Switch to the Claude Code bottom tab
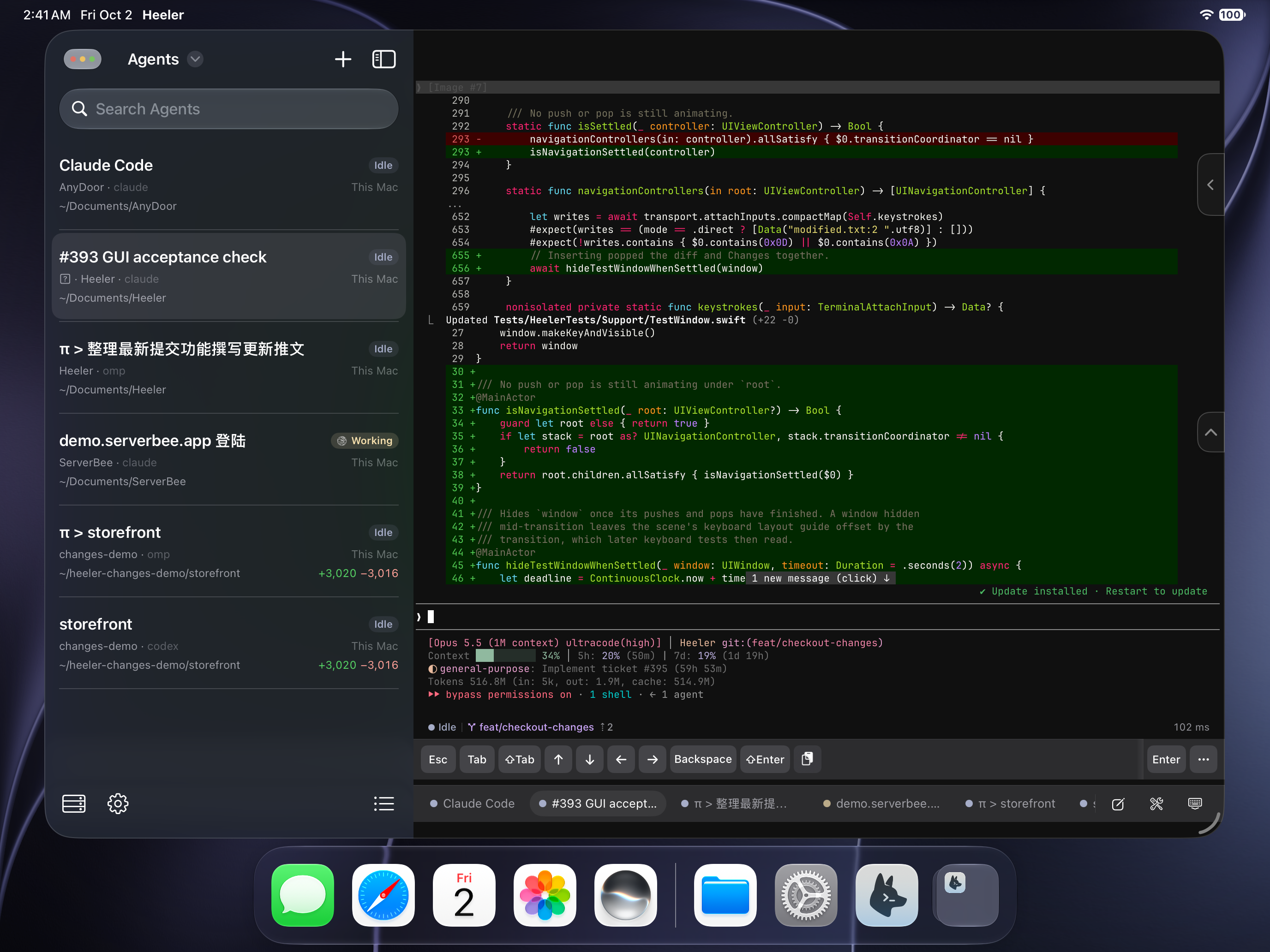Screen dimensions: 1270x952 (x=473, y=803)
